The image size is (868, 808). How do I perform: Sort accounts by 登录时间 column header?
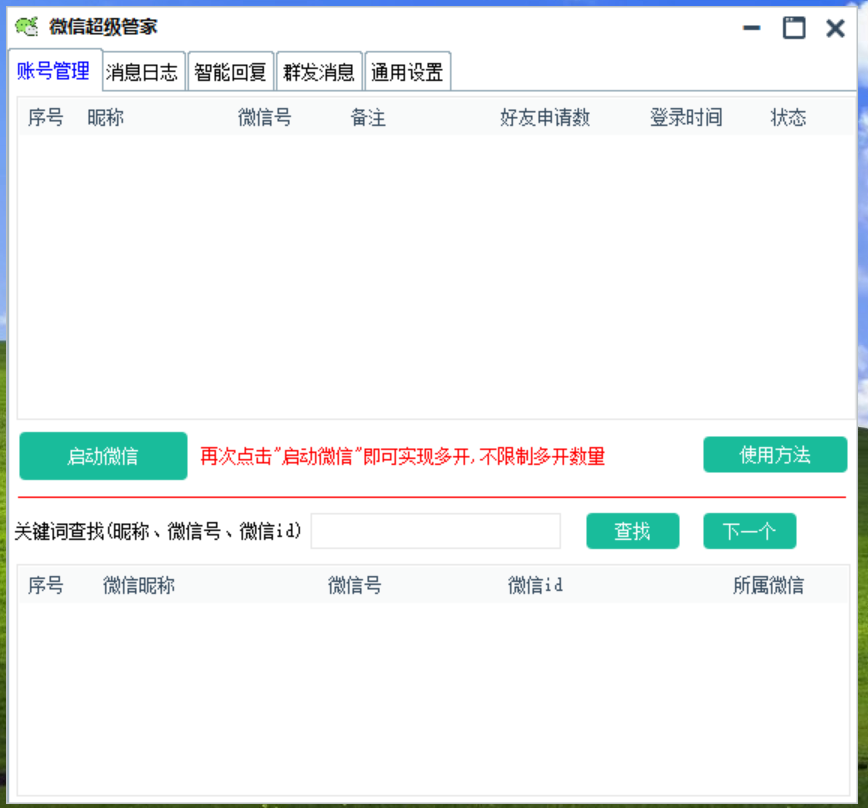[x=686, y=118]
